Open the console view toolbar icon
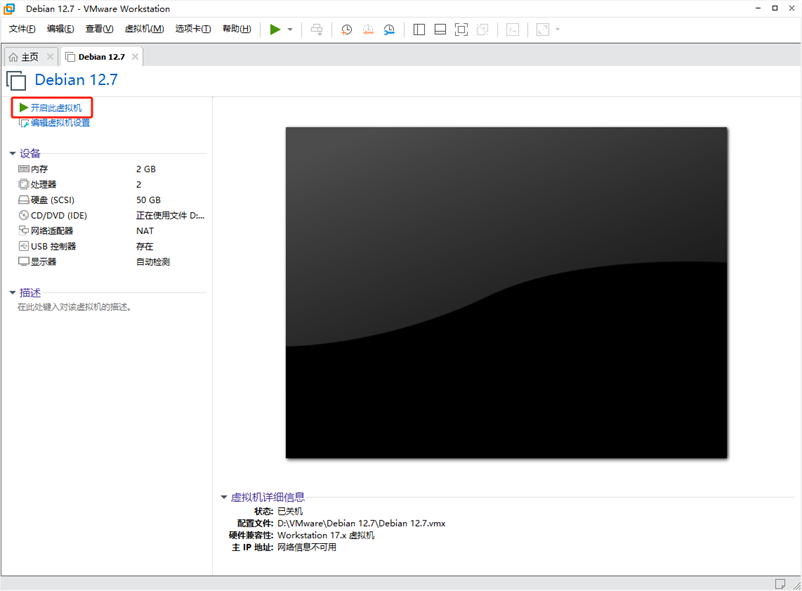This screenshot has height=591, width=802. point(513,30)
